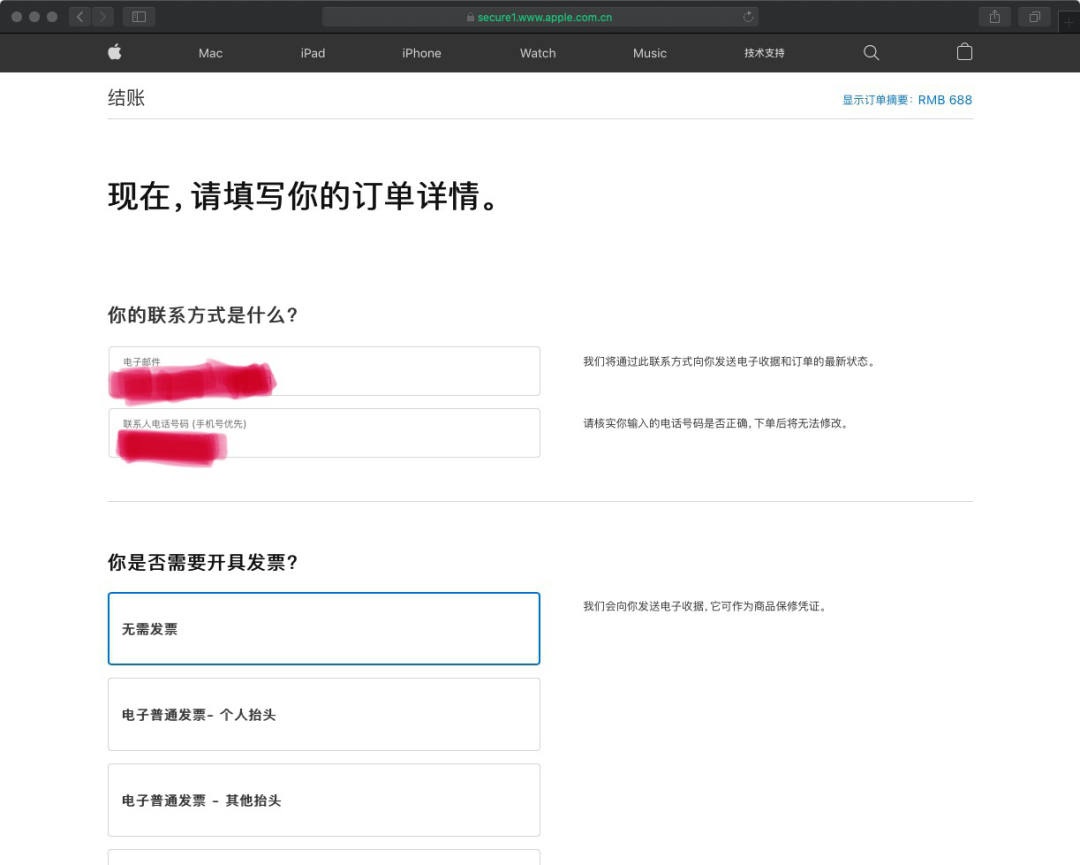Expand 显示订单摘要 order summary
This screenshot has width=1080, height=865.
906,100
